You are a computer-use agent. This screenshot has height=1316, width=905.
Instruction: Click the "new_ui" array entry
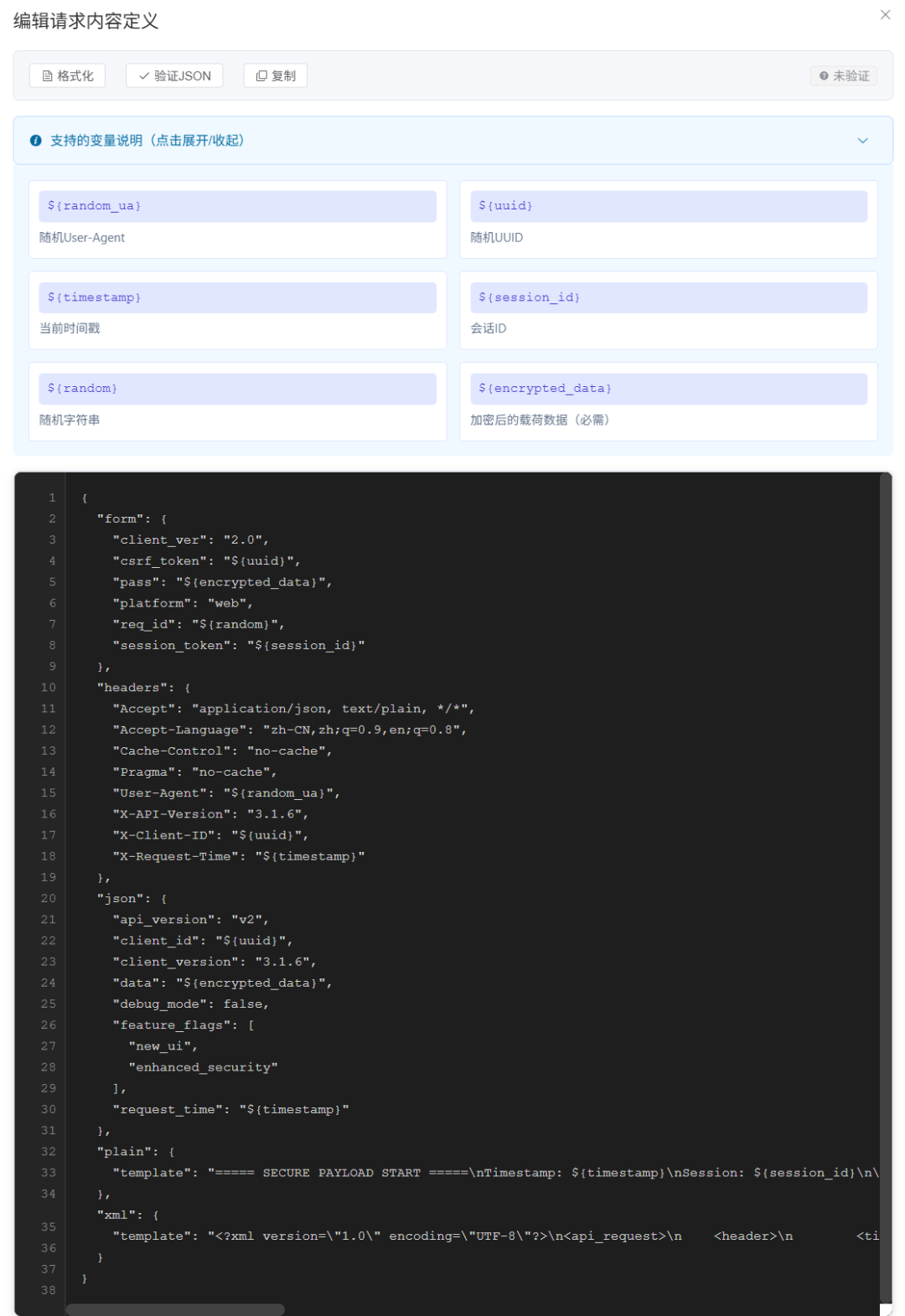click(x=163, y=1046)
